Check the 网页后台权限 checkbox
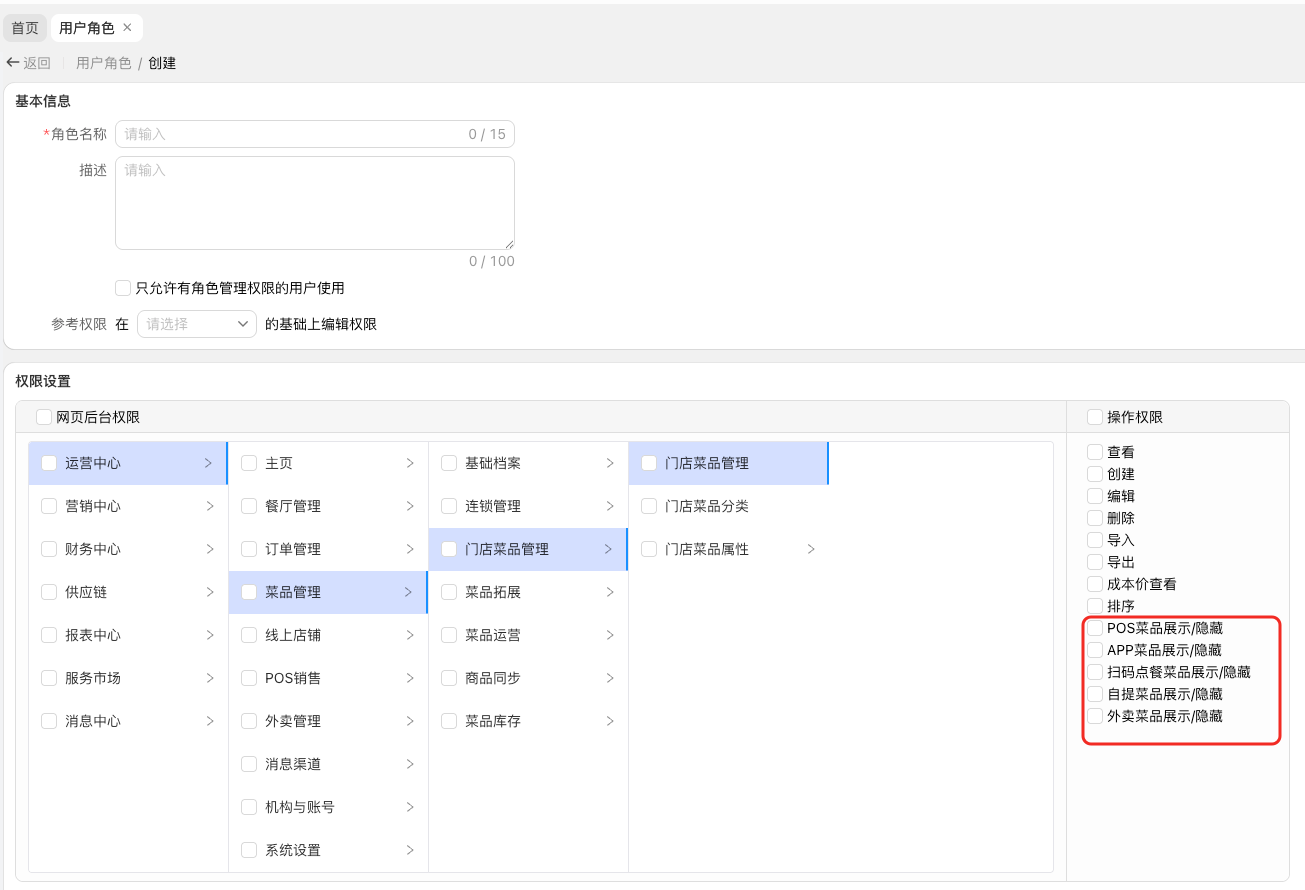 pos(44,417)
